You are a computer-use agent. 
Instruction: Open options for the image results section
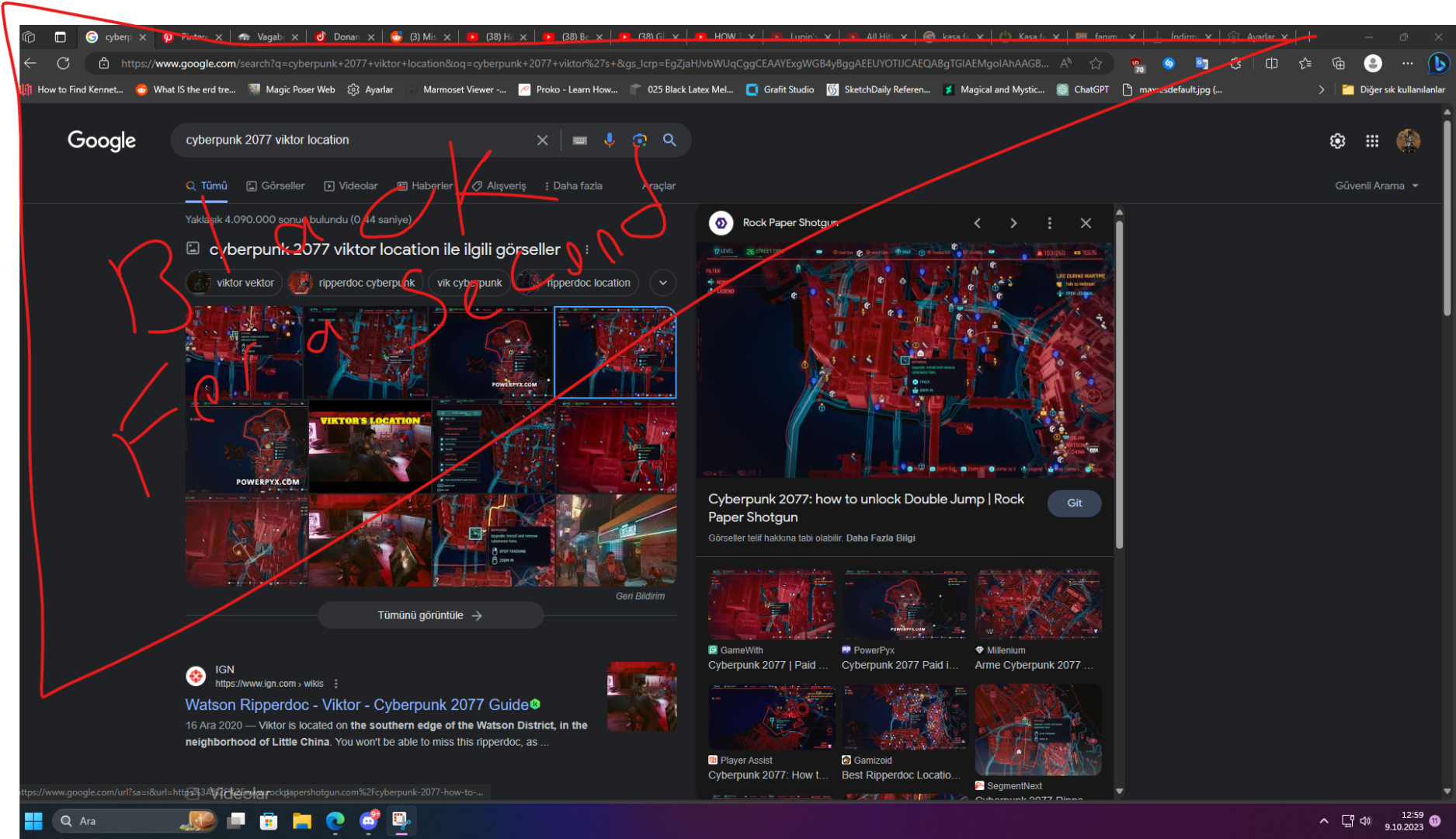click(x=586, y=249)
